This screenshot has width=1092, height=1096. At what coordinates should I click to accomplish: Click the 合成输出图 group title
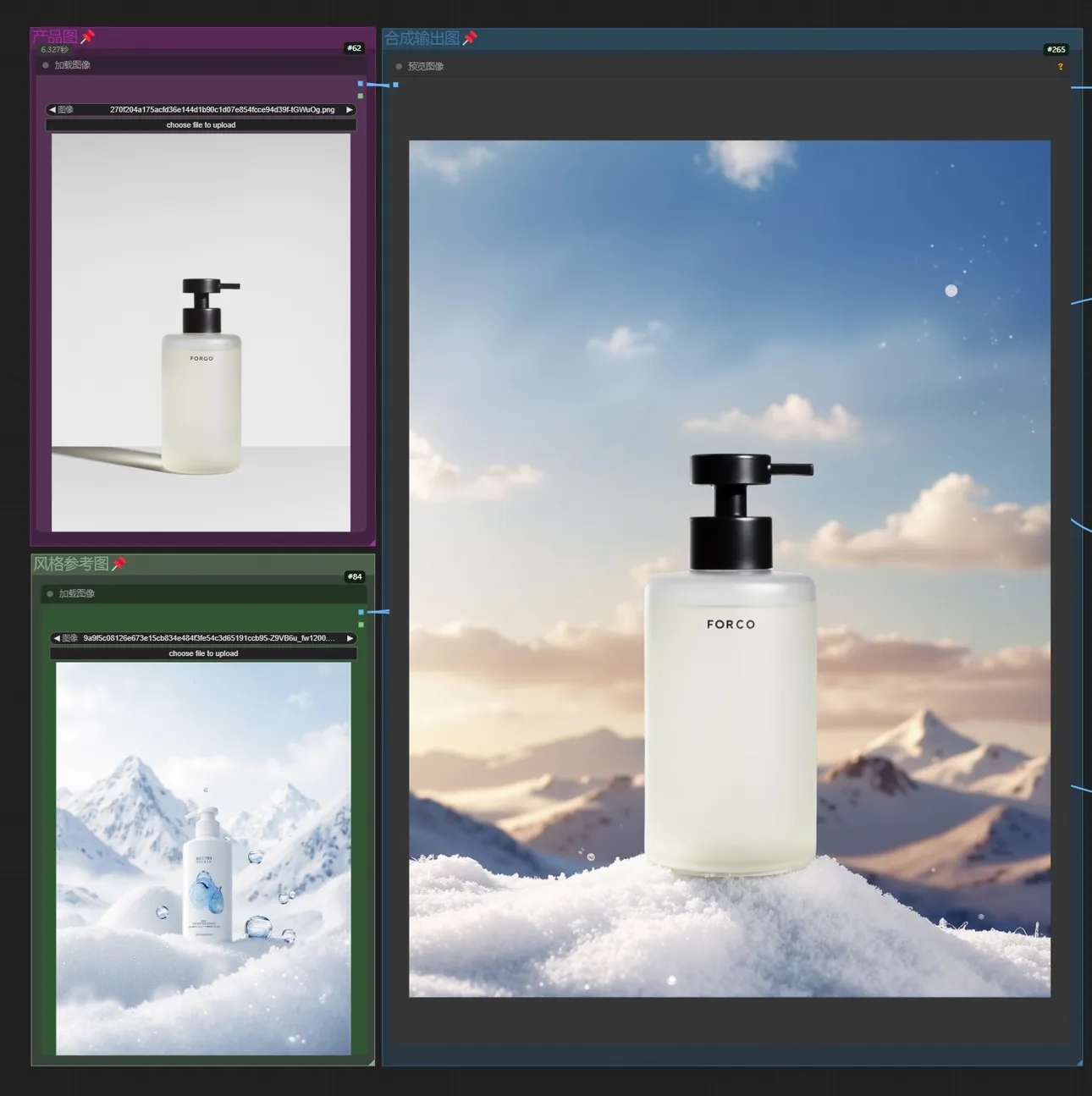tap(422, 38)
